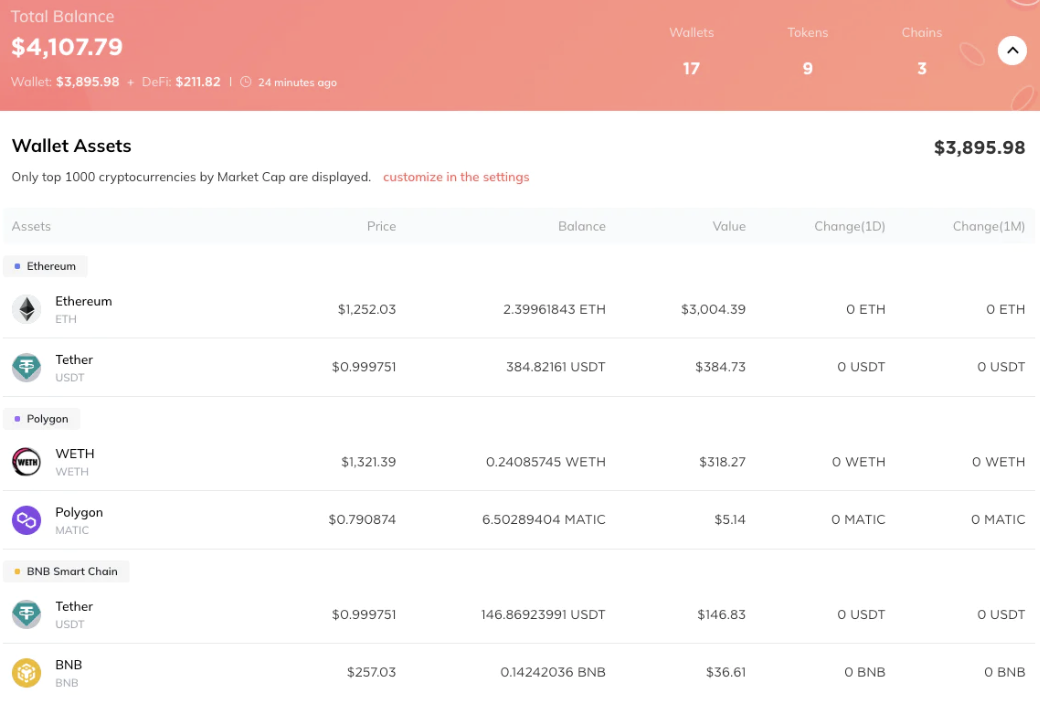This screenshot has height=712, width=1040.
Task: Click the Change(1D) column header
Action: (x=849, y=226)
